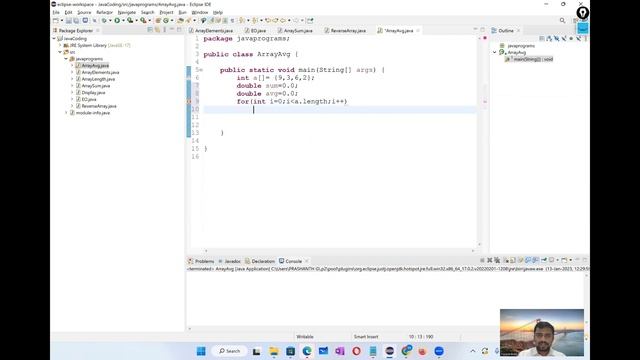This screenshot has width=640, height=360.
Task: Click the Windows Start button on the taskbar
Action: tap(201, 351)
